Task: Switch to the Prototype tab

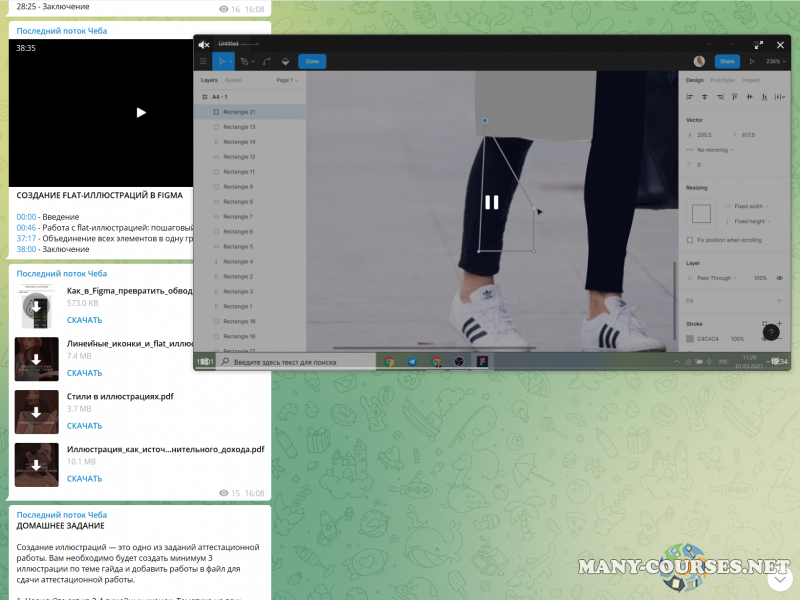Action: [722, 80]
